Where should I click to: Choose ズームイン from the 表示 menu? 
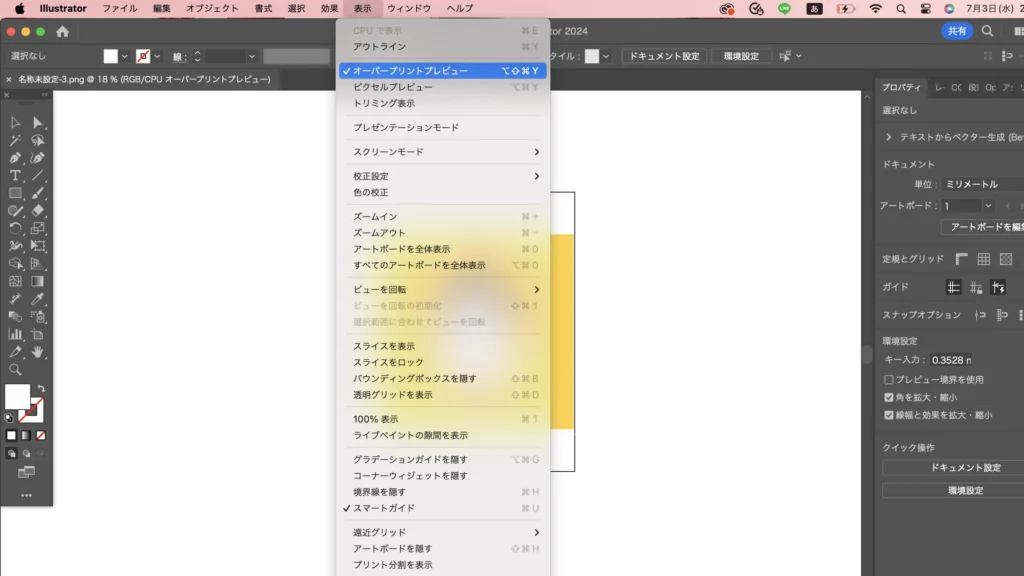tap(375, 217)
